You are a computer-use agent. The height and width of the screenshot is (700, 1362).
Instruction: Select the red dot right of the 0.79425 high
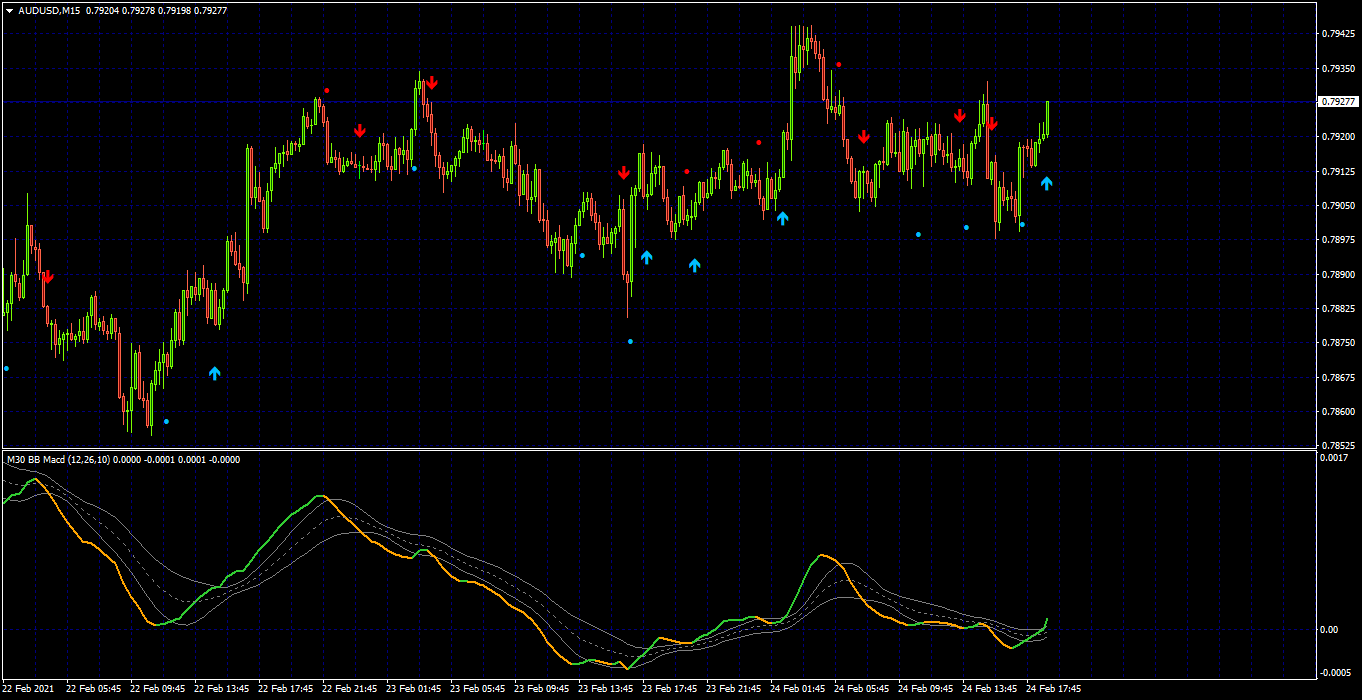(839, 64)
